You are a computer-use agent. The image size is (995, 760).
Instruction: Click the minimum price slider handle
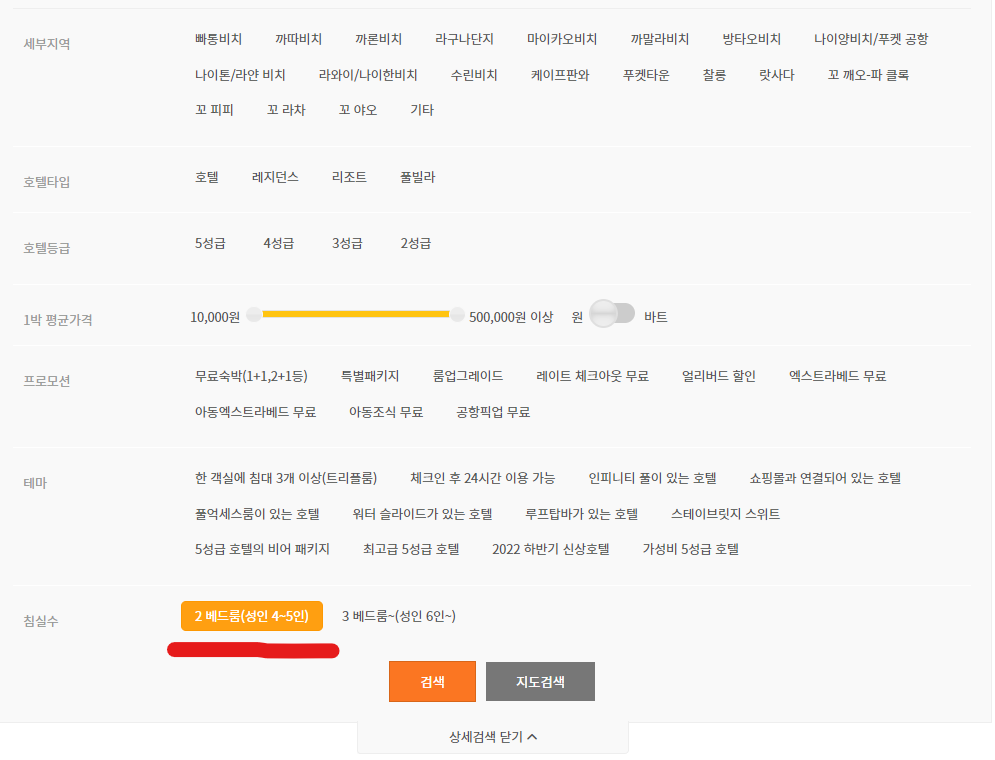[254, 314]
